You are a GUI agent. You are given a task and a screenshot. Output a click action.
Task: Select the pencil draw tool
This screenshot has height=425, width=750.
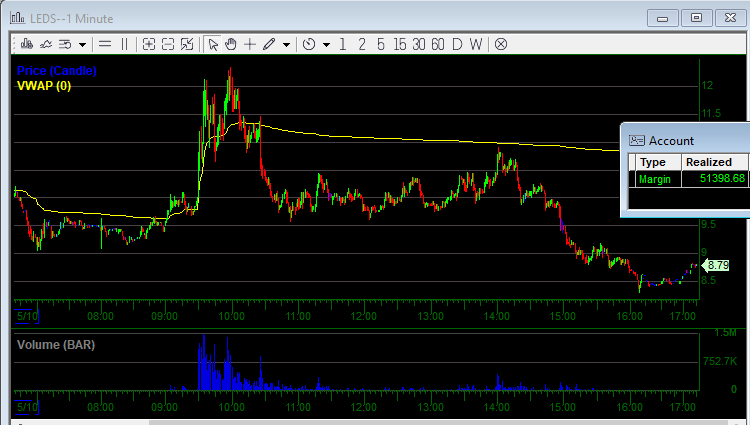coord(269,44)
